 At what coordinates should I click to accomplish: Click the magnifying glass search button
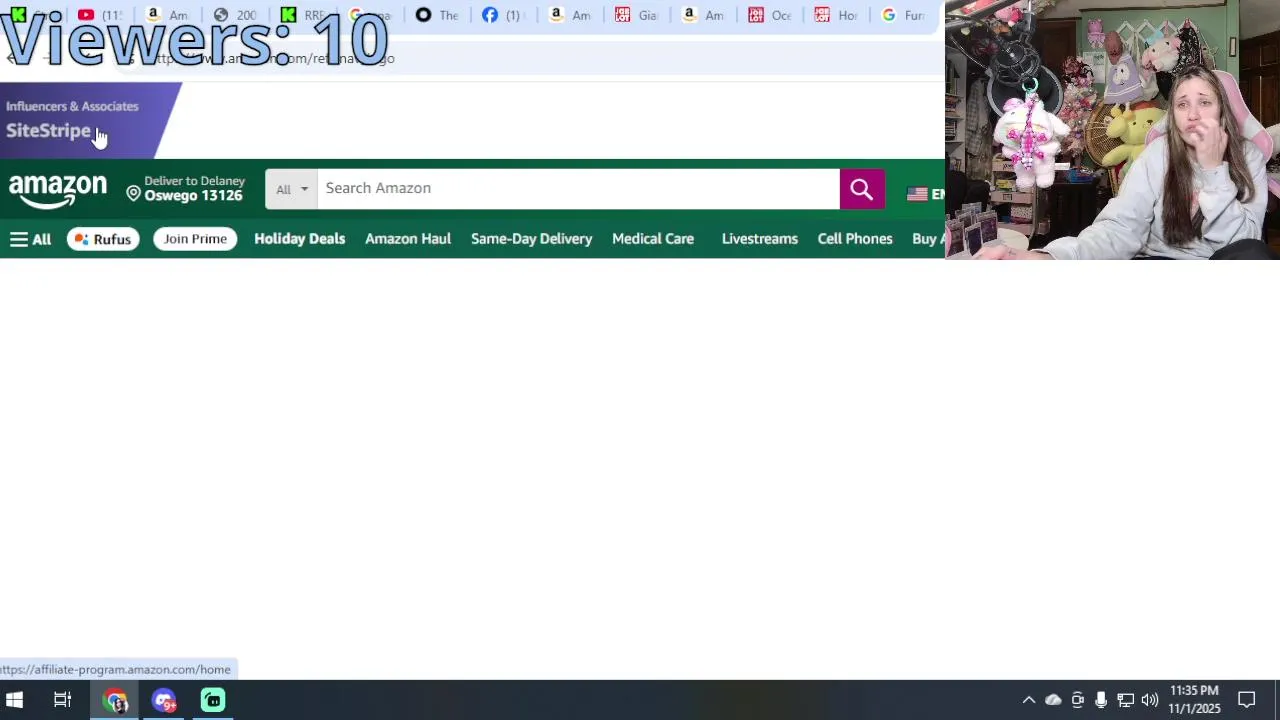(x=862, y=188)
